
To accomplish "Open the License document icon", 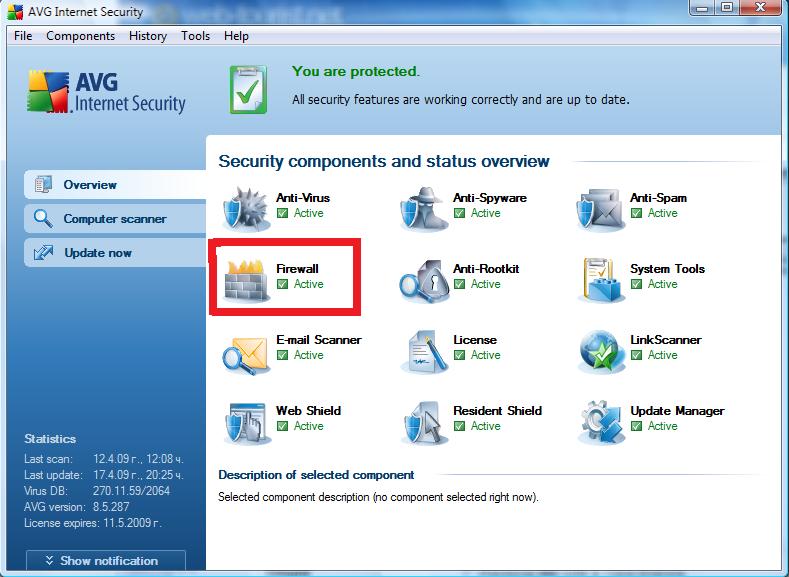I will pos(424,352).
